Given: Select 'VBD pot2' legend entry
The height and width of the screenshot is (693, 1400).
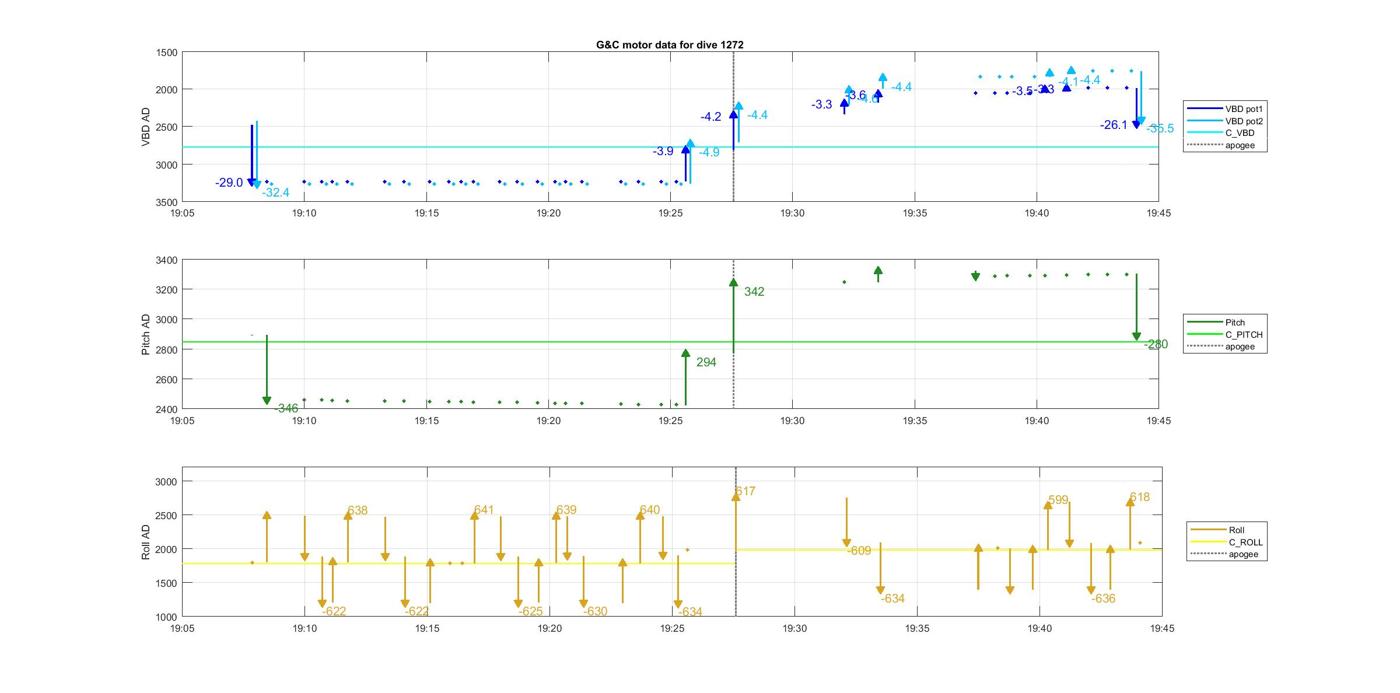Looking at the screenshot, I should click(x=1228, y=121).
